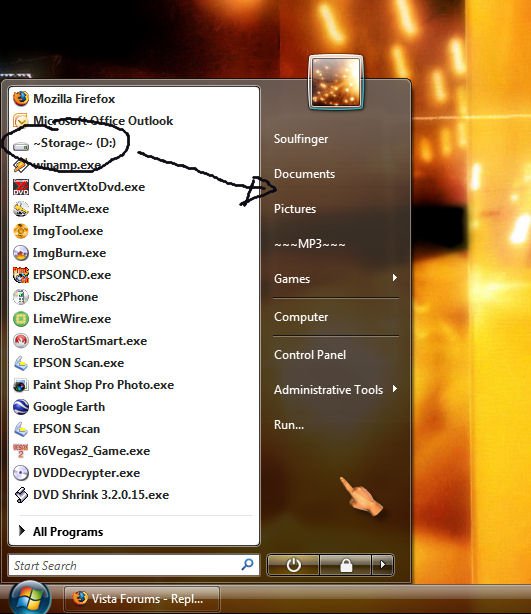
Task: Launch the ImgBurn.exe icon
Action: click(21, 253)
